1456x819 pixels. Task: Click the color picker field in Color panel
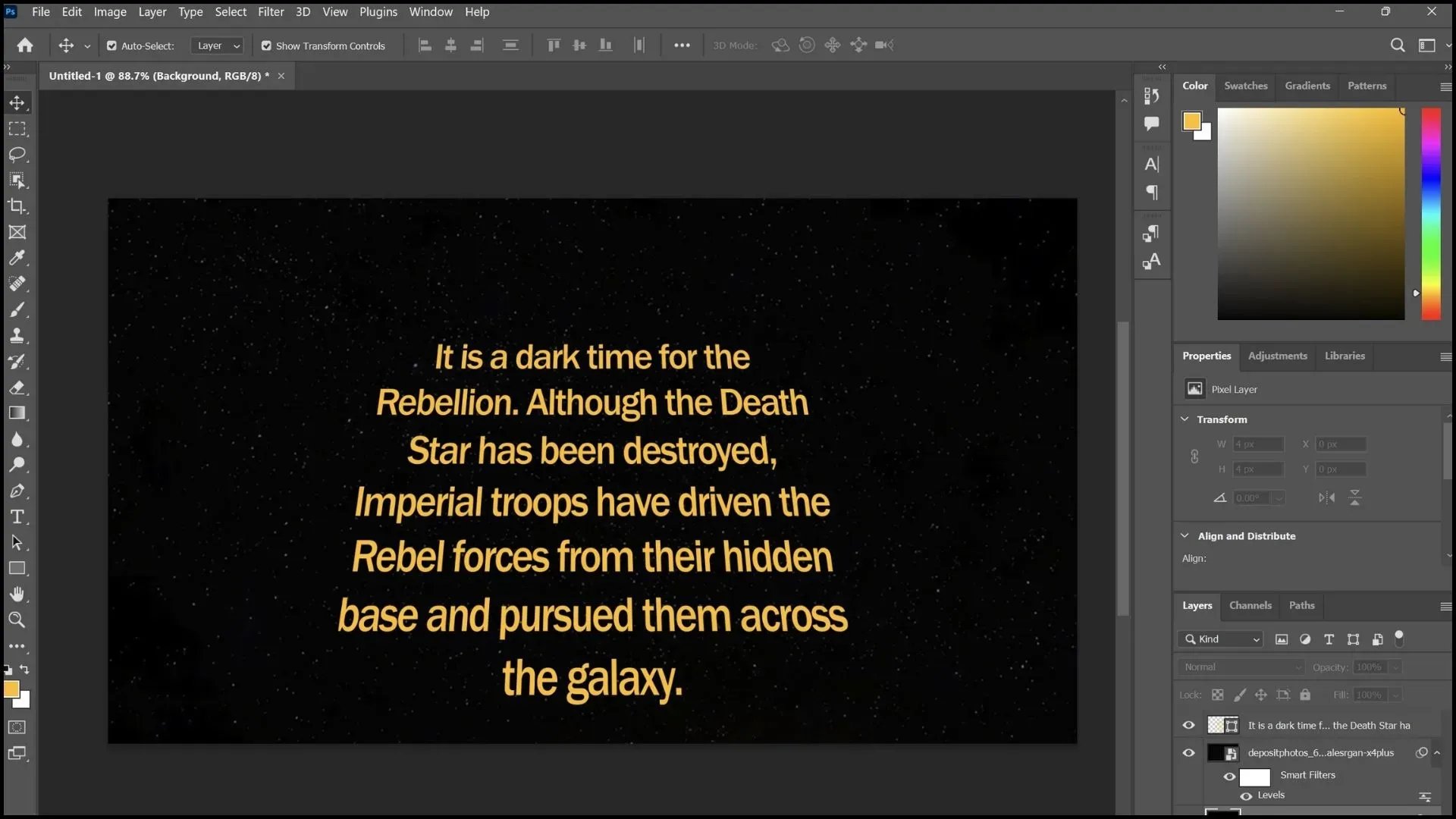(x=1310, y=214)
